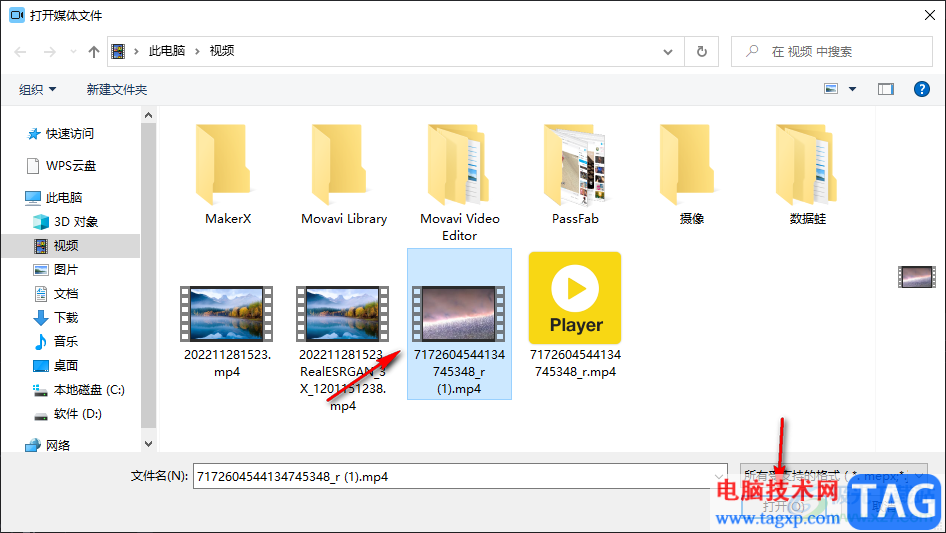Viewport: 946px width, 533px height.
Task: Select the Movavi Video Editor folder
Action: pos(460,183)
